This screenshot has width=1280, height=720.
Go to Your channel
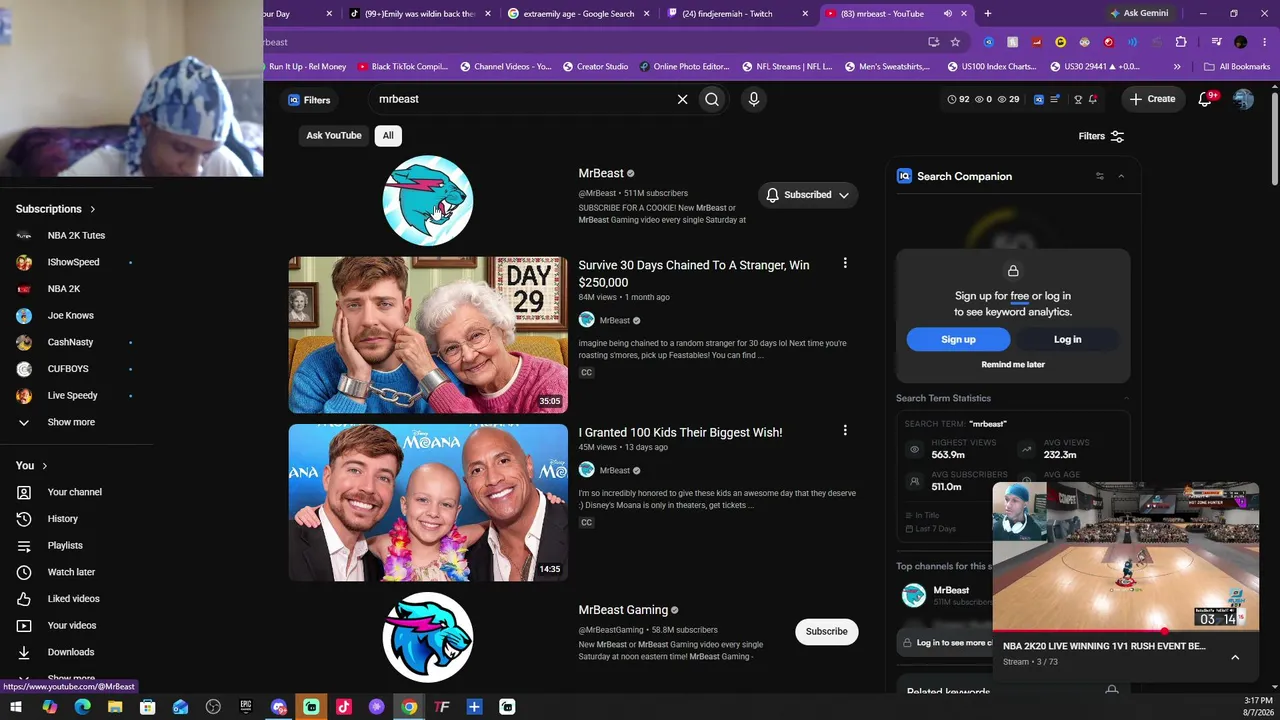click(74, 492)
